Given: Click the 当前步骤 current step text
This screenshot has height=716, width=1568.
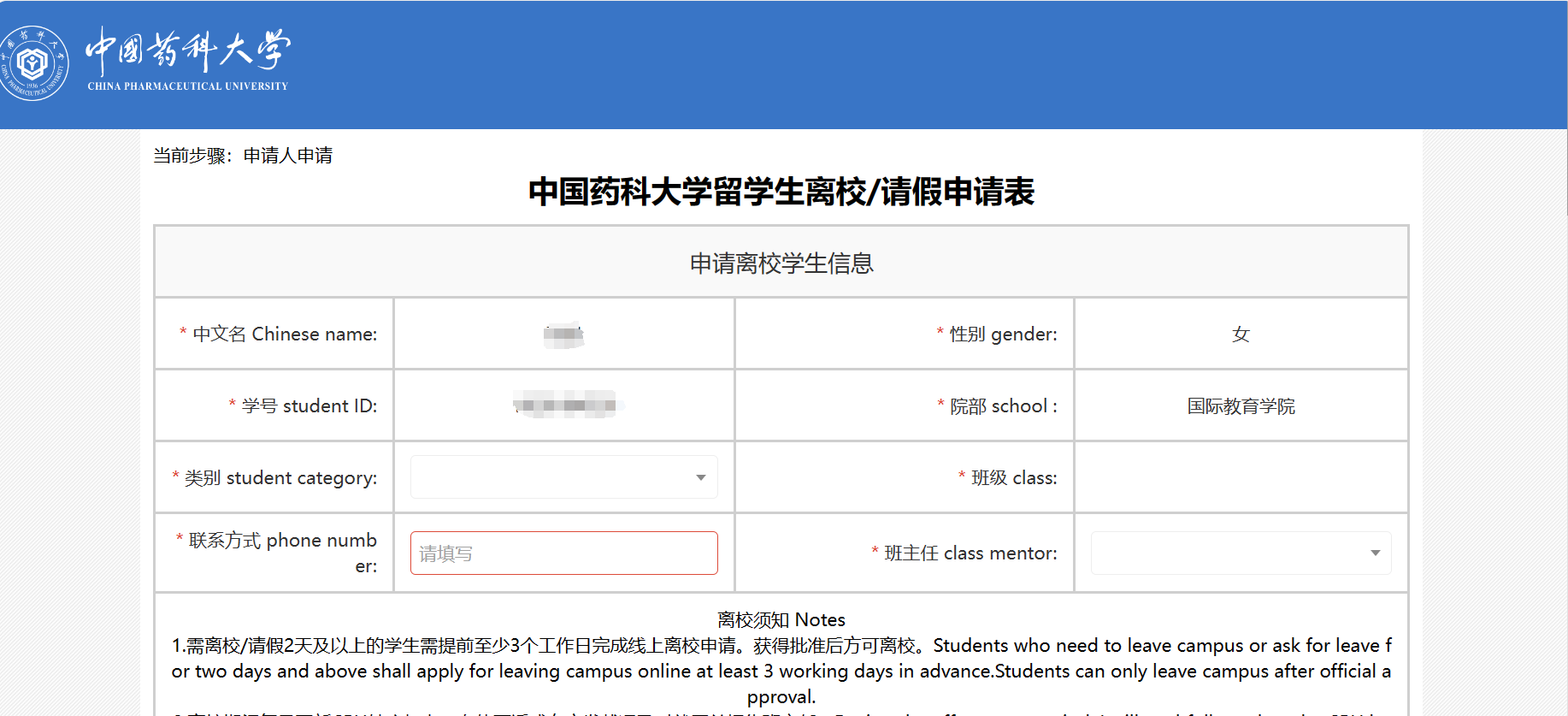Looking at the screenshot, I should point(243,156).
